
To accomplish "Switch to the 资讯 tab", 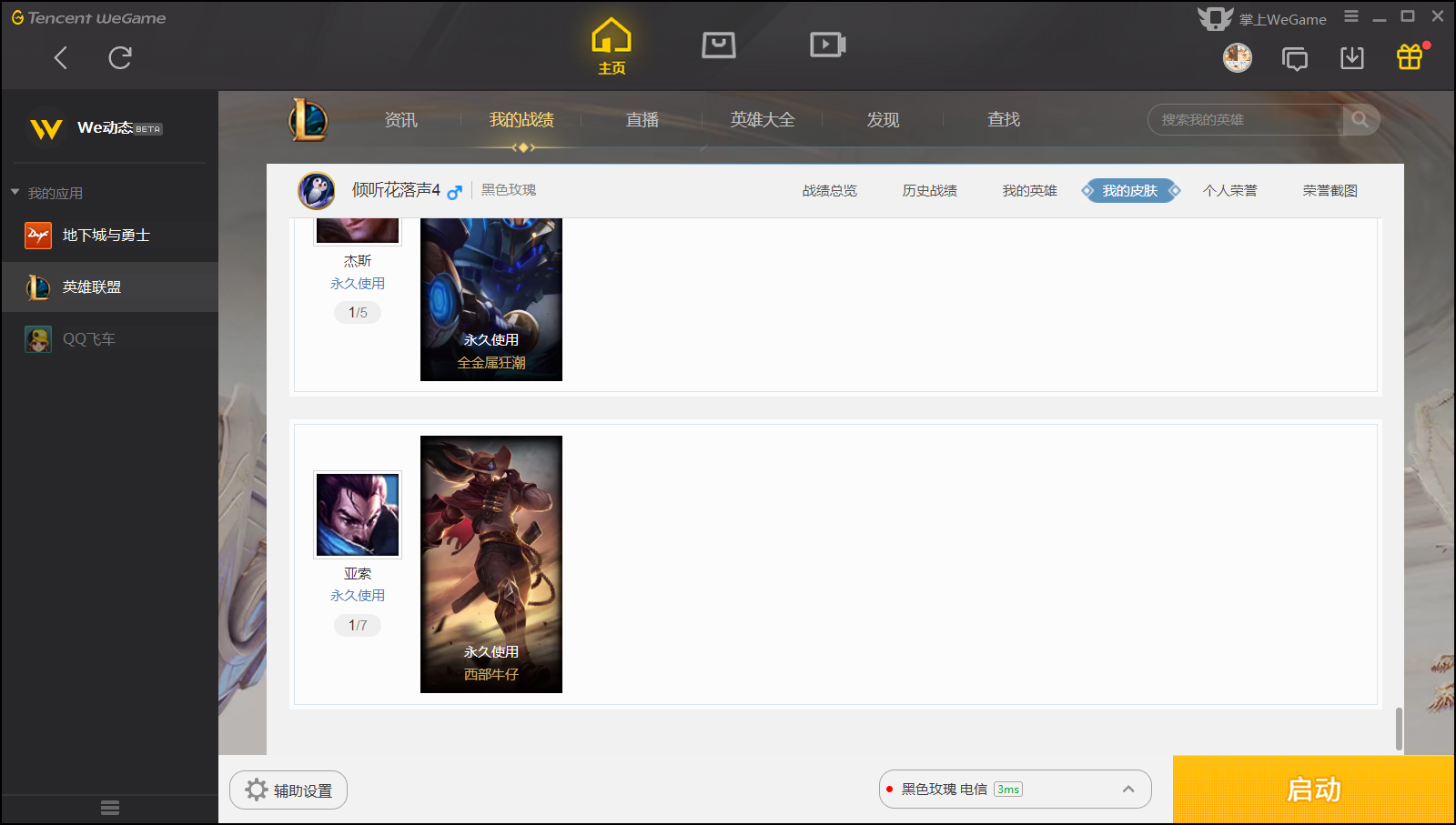I will 400,120.
